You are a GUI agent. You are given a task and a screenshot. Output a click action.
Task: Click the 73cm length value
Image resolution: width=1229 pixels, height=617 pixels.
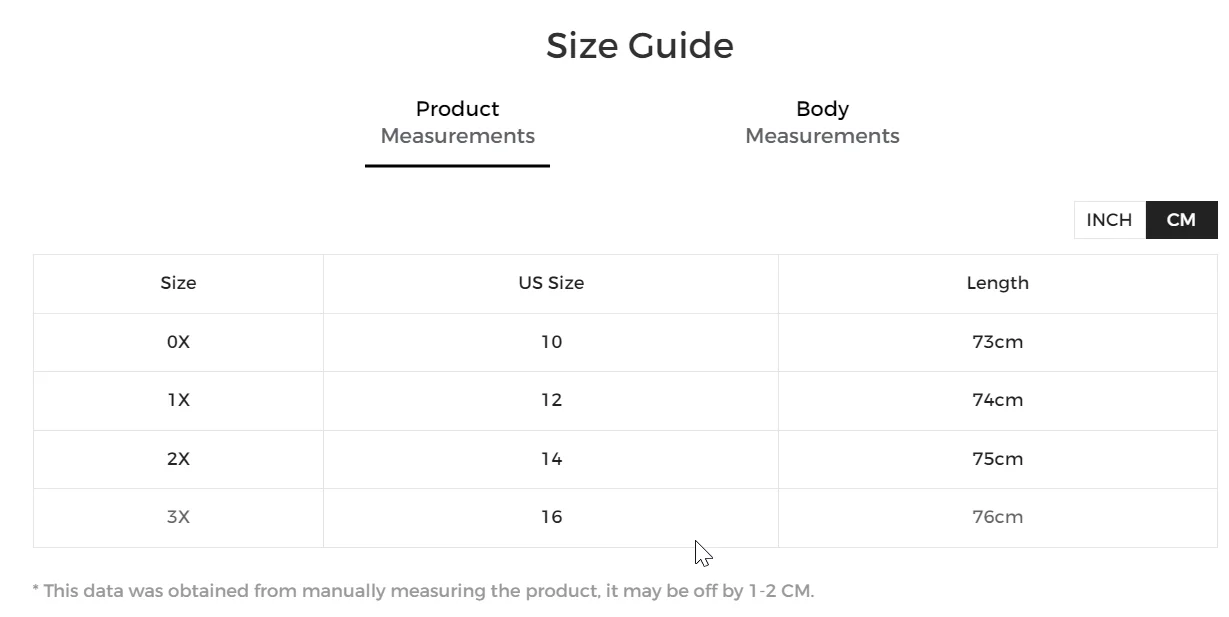997,342
